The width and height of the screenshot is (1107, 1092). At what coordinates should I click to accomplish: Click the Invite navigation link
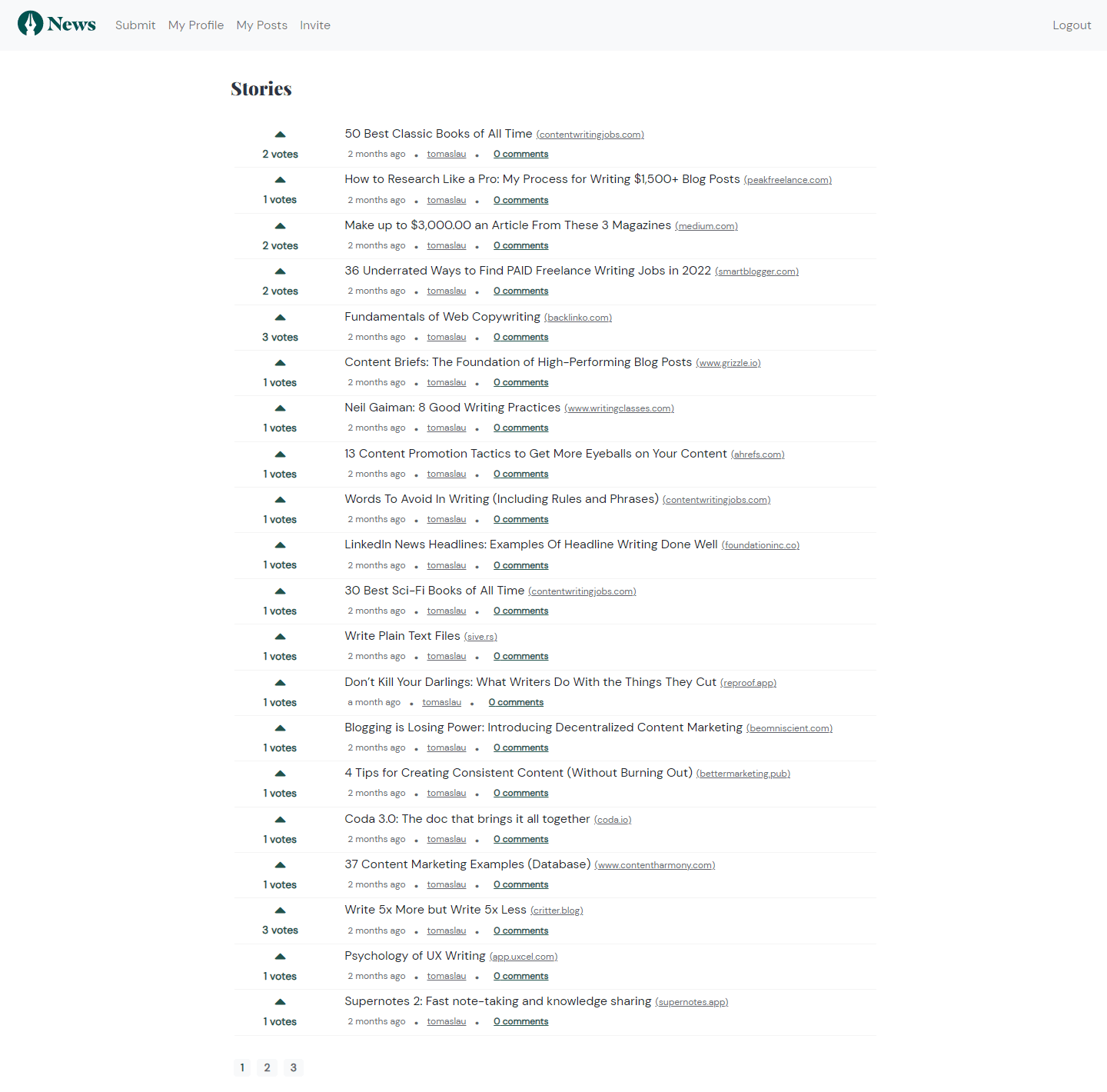coord(315,25)
